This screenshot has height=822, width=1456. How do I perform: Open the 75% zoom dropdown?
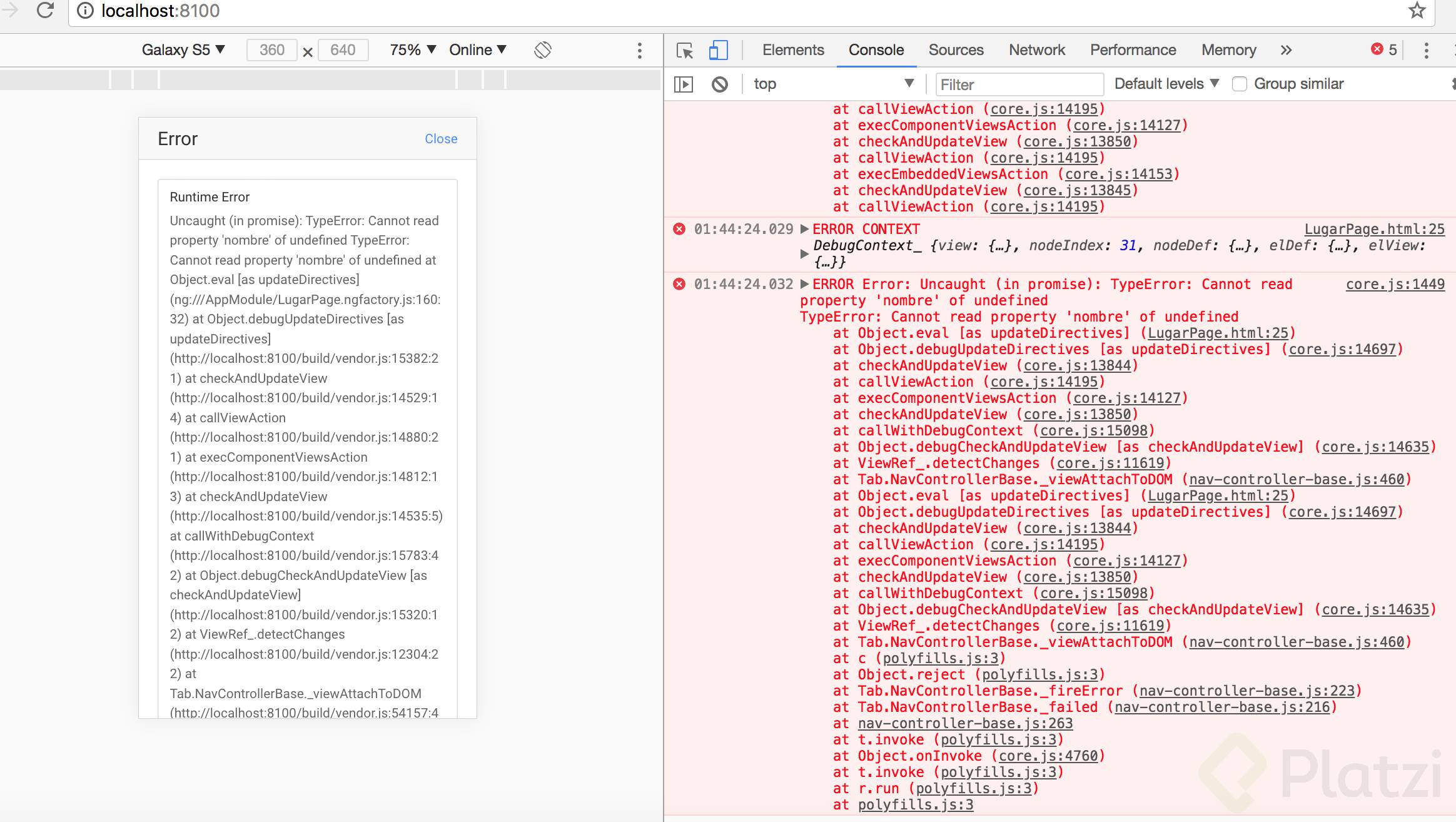tap(412, 50)
